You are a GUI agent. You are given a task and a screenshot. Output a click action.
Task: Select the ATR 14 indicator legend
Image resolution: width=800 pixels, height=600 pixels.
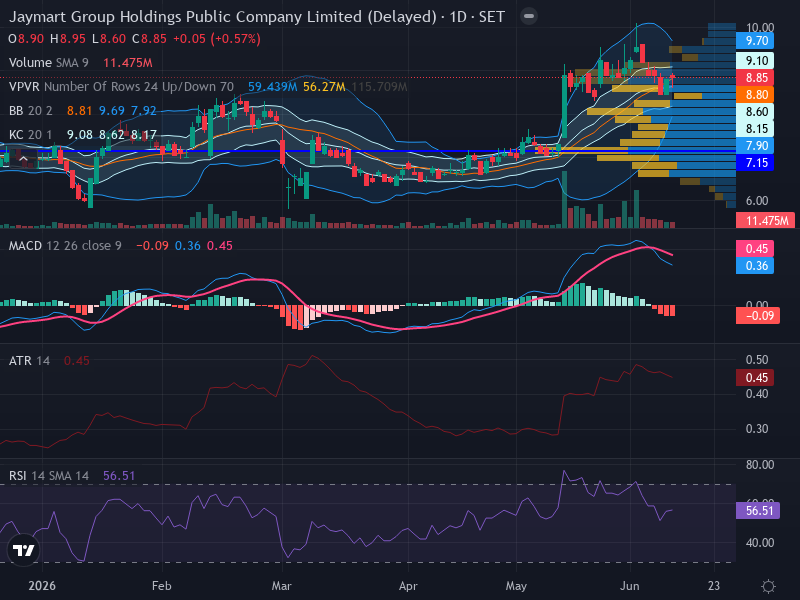(29, 361)
